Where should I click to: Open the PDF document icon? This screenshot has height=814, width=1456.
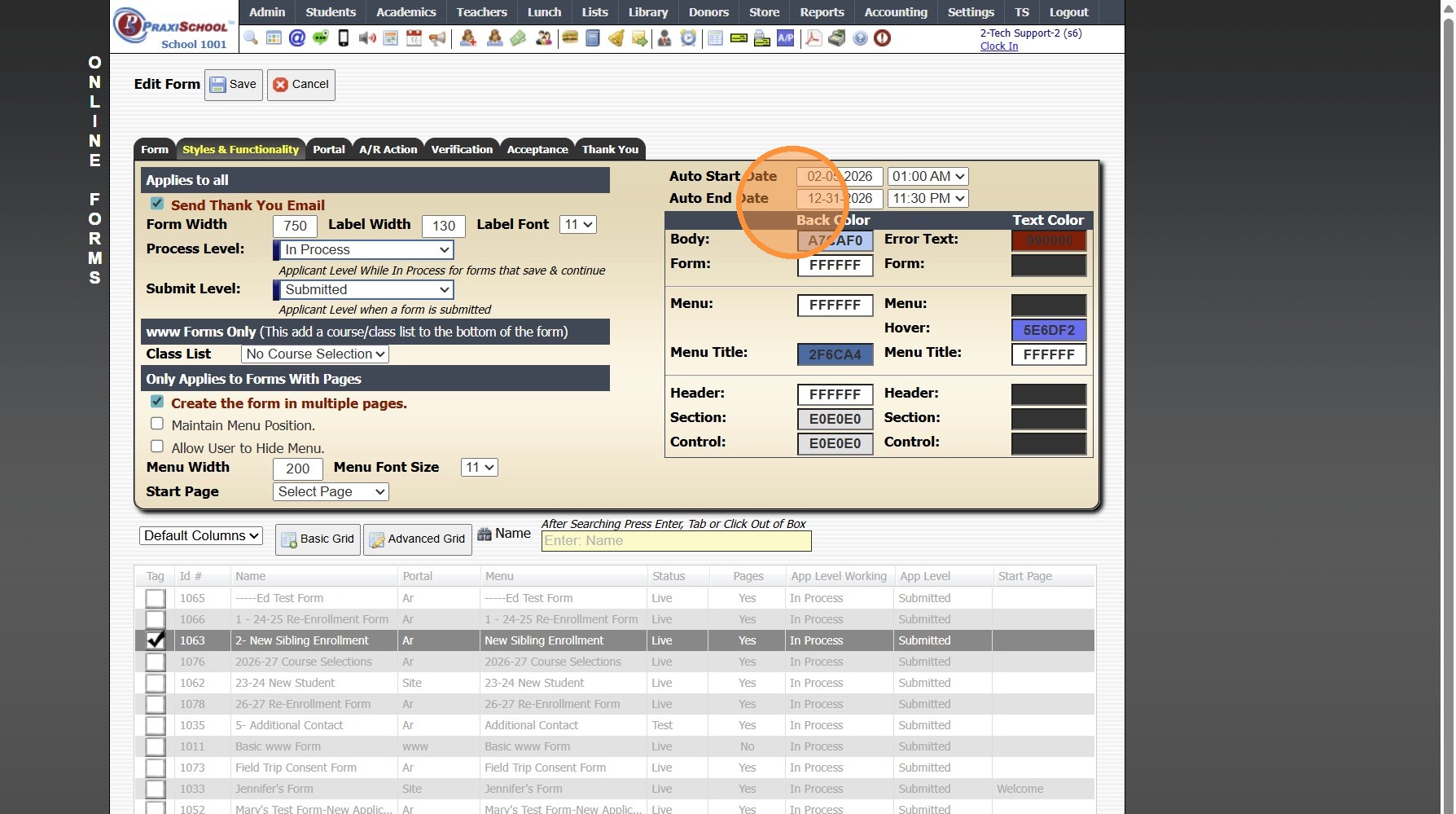pyautogui.click(x=814, y=38)
